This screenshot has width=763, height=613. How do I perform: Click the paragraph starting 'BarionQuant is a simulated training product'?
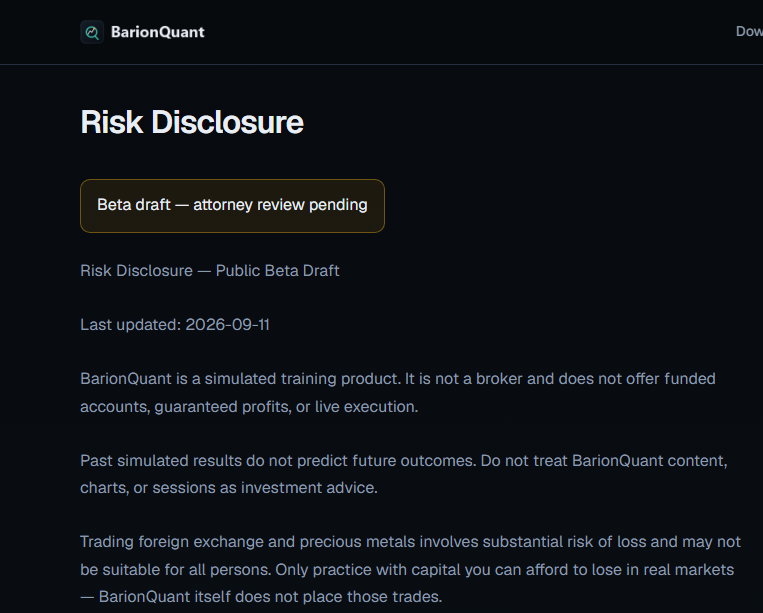[x=398, y=393]
